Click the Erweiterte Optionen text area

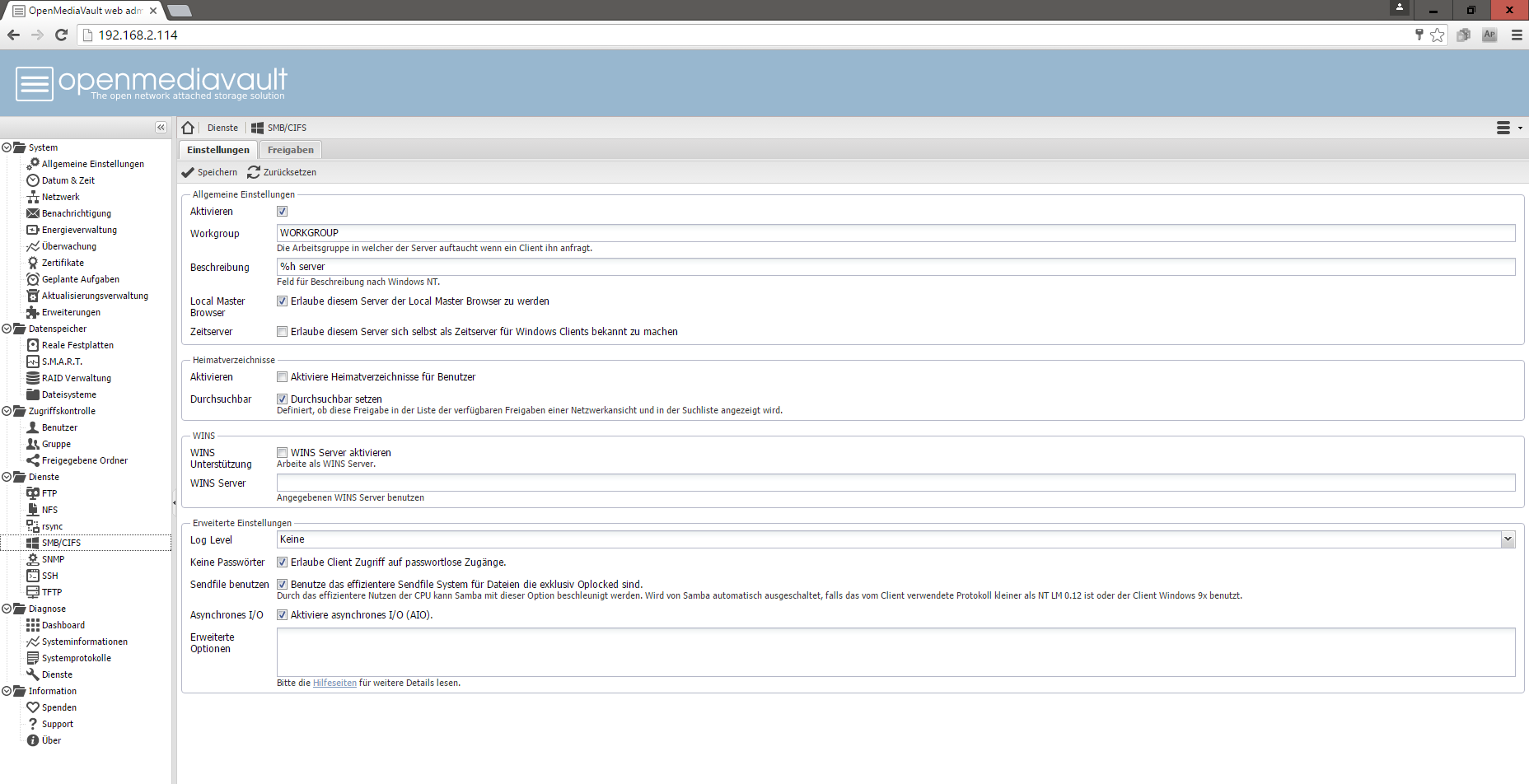895,652
